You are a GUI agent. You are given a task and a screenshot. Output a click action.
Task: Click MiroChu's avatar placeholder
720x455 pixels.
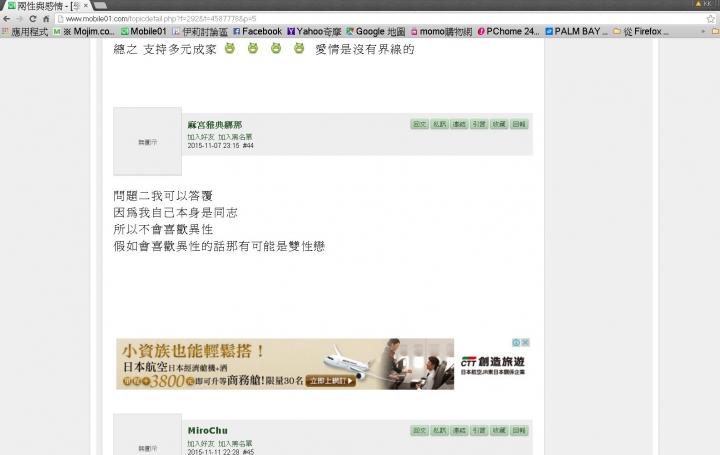click(147, 434)
